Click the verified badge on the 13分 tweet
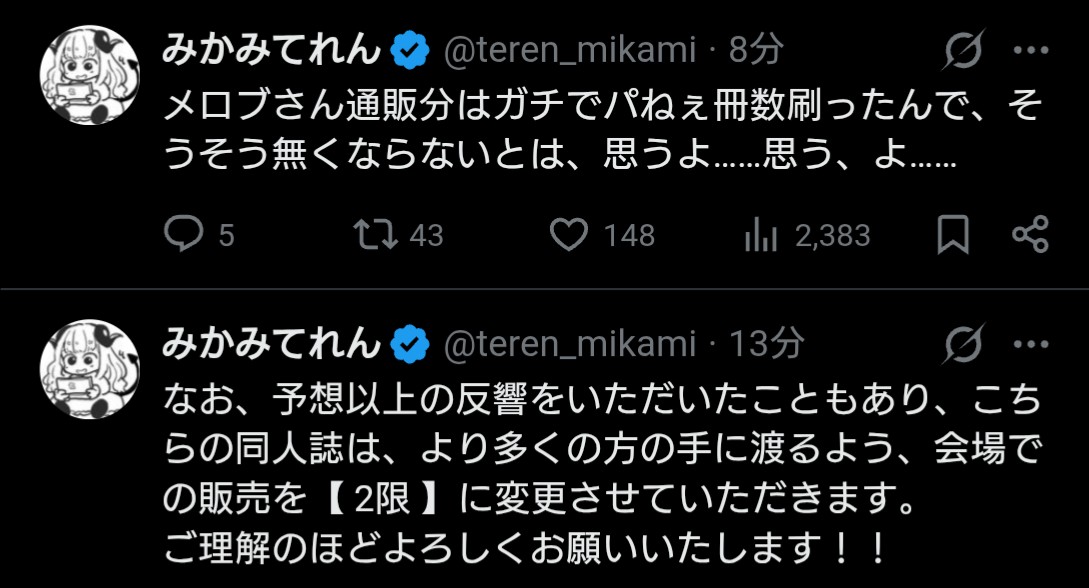The height and width of the screenshot is (588, 1089). point(410,344)
